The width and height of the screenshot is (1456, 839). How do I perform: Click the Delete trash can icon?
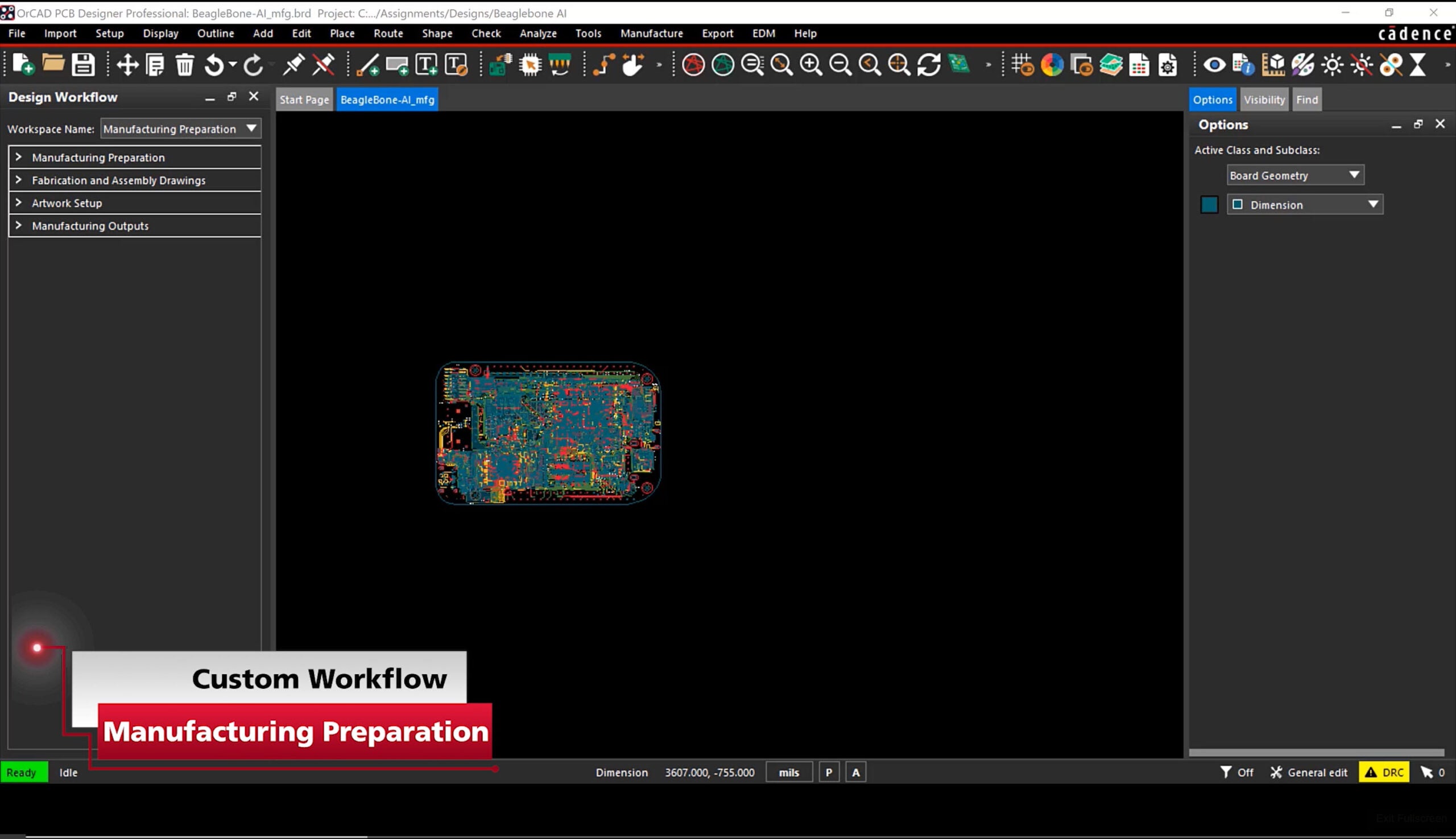(184, 65)
